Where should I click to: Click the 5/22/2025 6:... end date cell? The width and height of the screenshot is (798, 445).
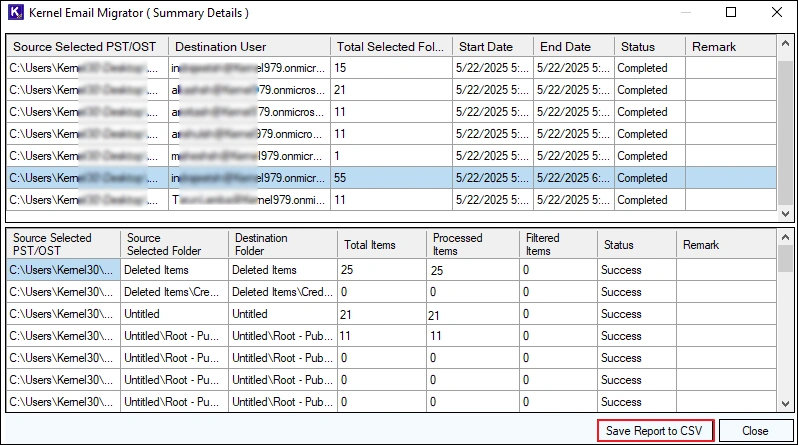[x=573, y=178]
